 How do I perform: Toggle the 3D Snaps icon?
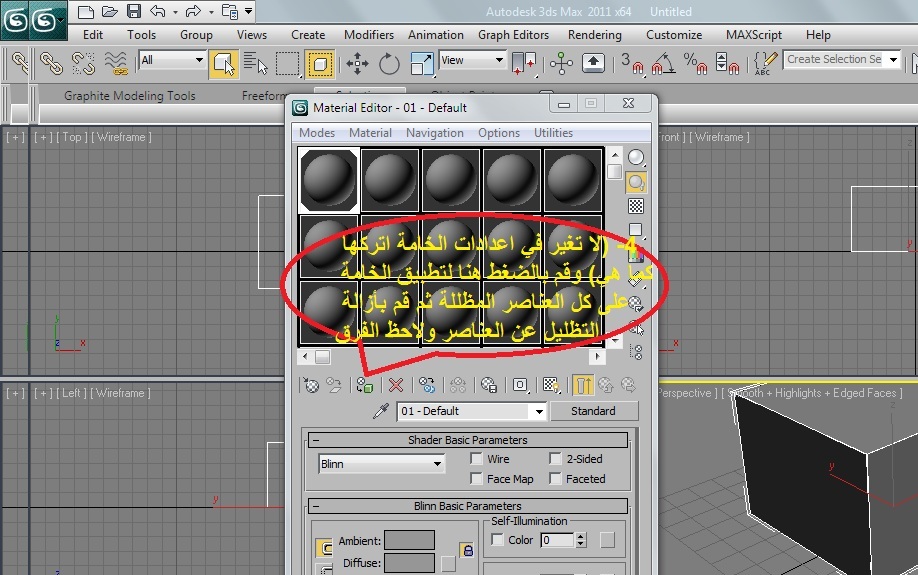click(631, 63)
